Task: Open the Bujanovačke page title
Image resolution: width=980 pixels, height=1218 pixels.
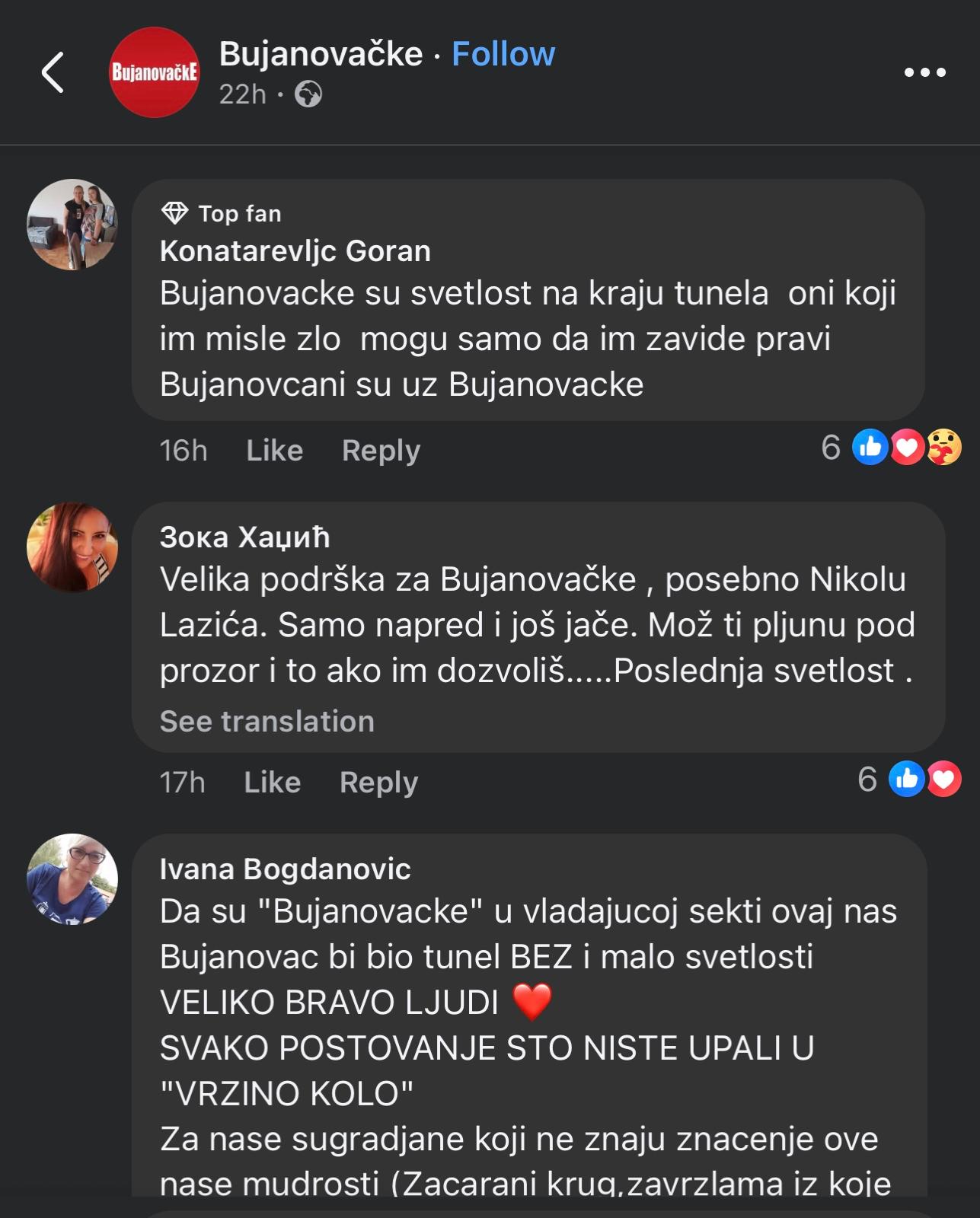Action: click(x=321, y=54)
